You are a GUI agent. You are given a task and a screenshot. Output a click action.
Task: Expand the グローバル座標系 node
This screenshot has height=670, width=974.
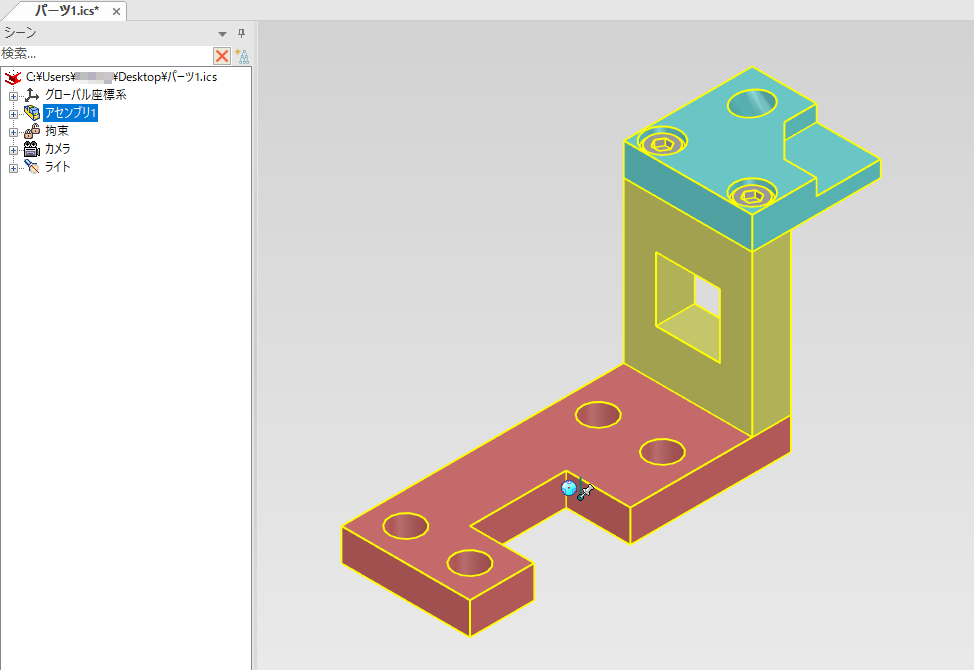click(14, 96)
